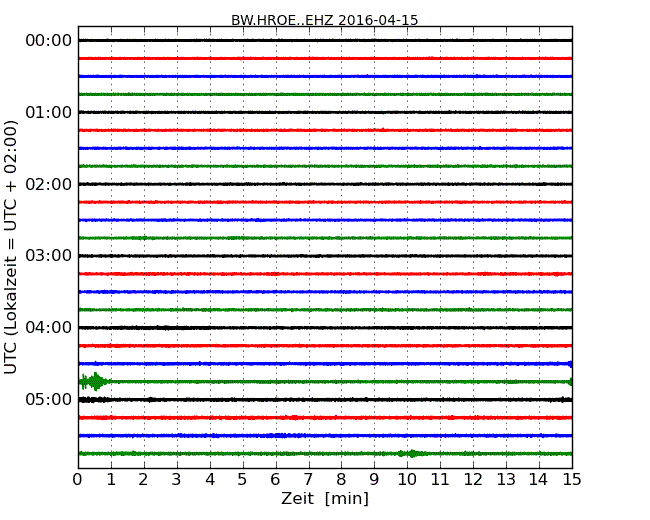The image size is (650, 520).
Task: Click the x-axis tick label "8"
Action: pos(341,480)
